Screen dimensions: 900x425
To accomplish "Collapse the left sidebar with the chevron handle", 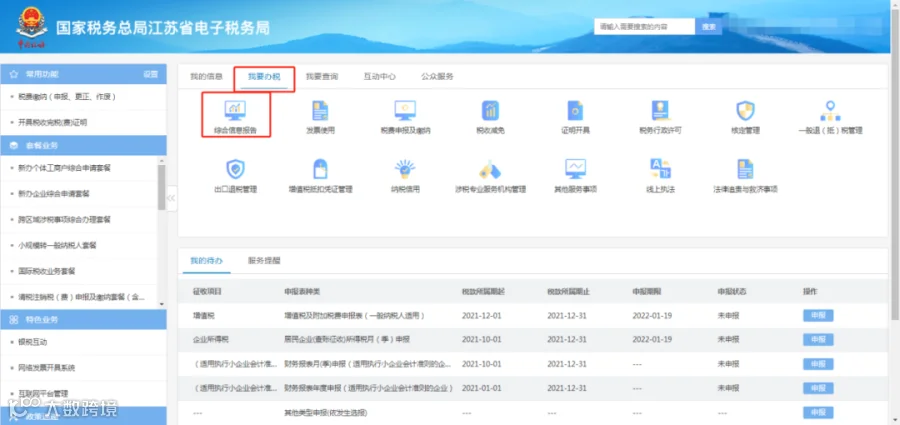I will pyautogui.click(x=171, y=198).
